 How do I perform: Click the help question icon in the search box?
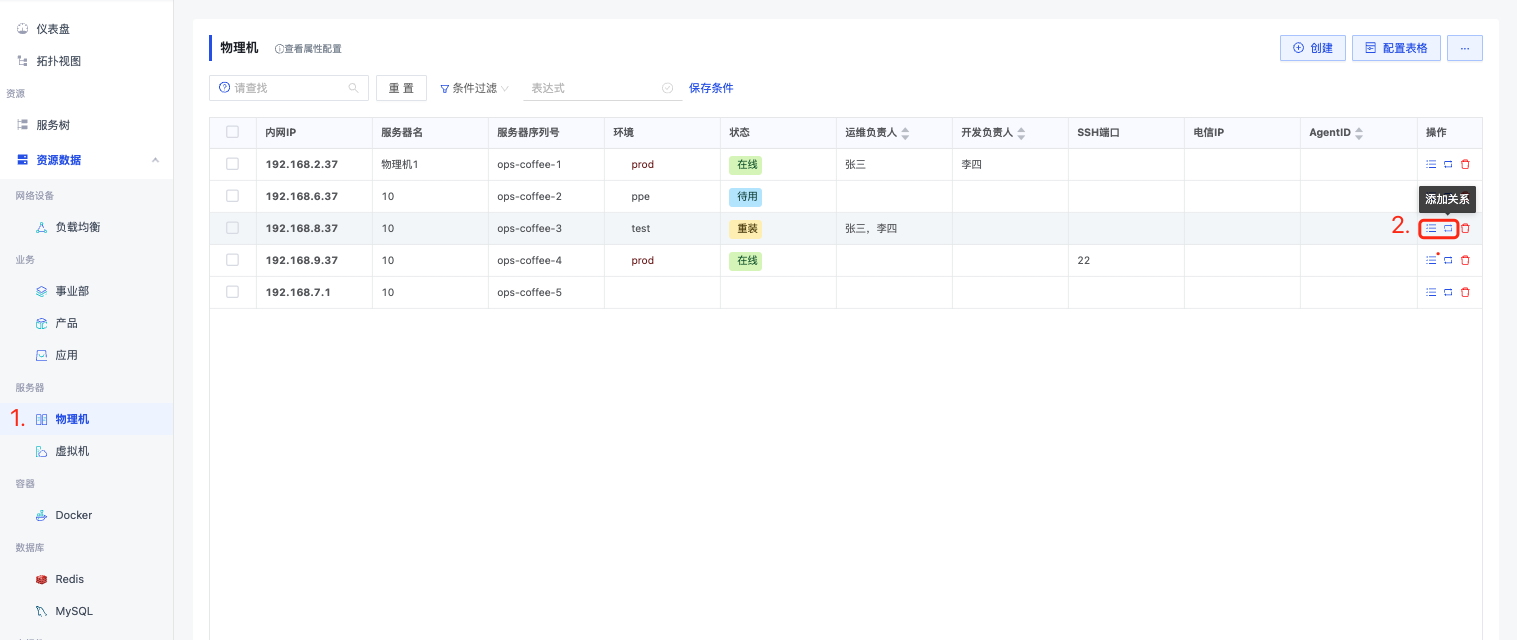[x=224, y=88]
